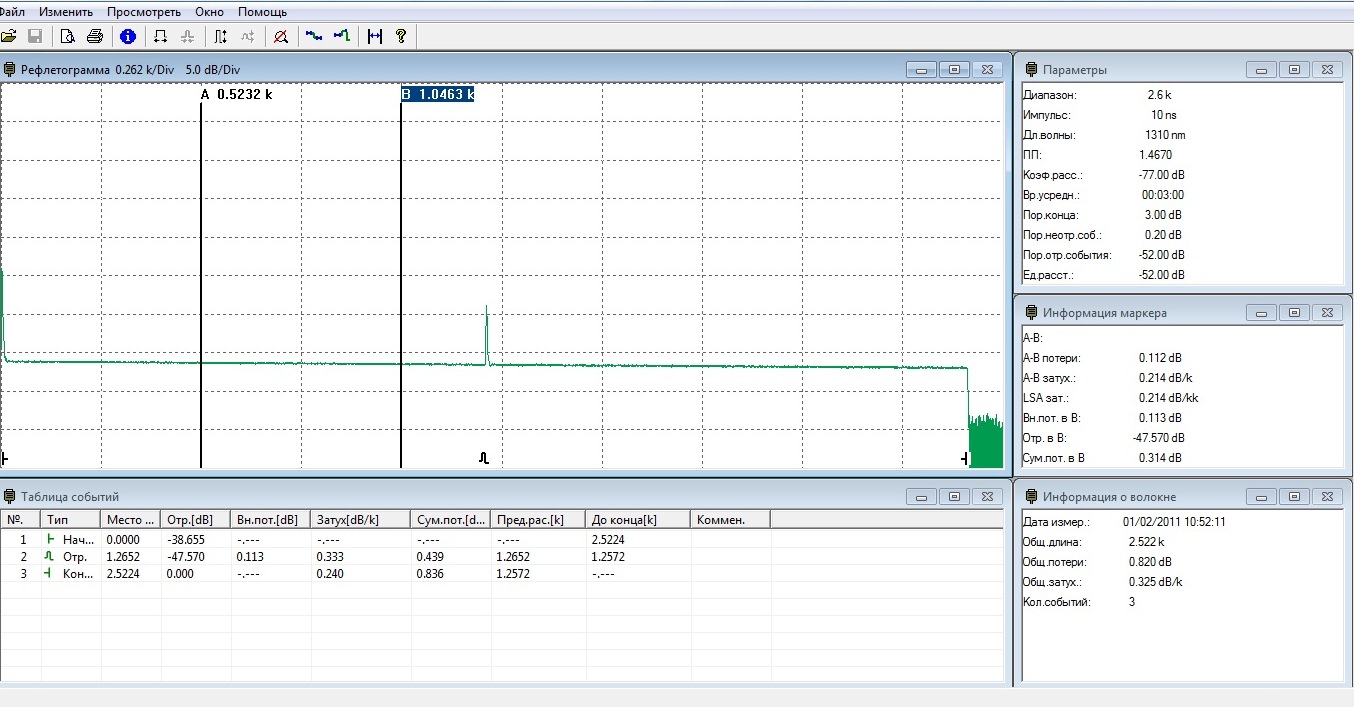
Task: Click the blue two-point loss trace icon
Action: [x=314, y=37]
